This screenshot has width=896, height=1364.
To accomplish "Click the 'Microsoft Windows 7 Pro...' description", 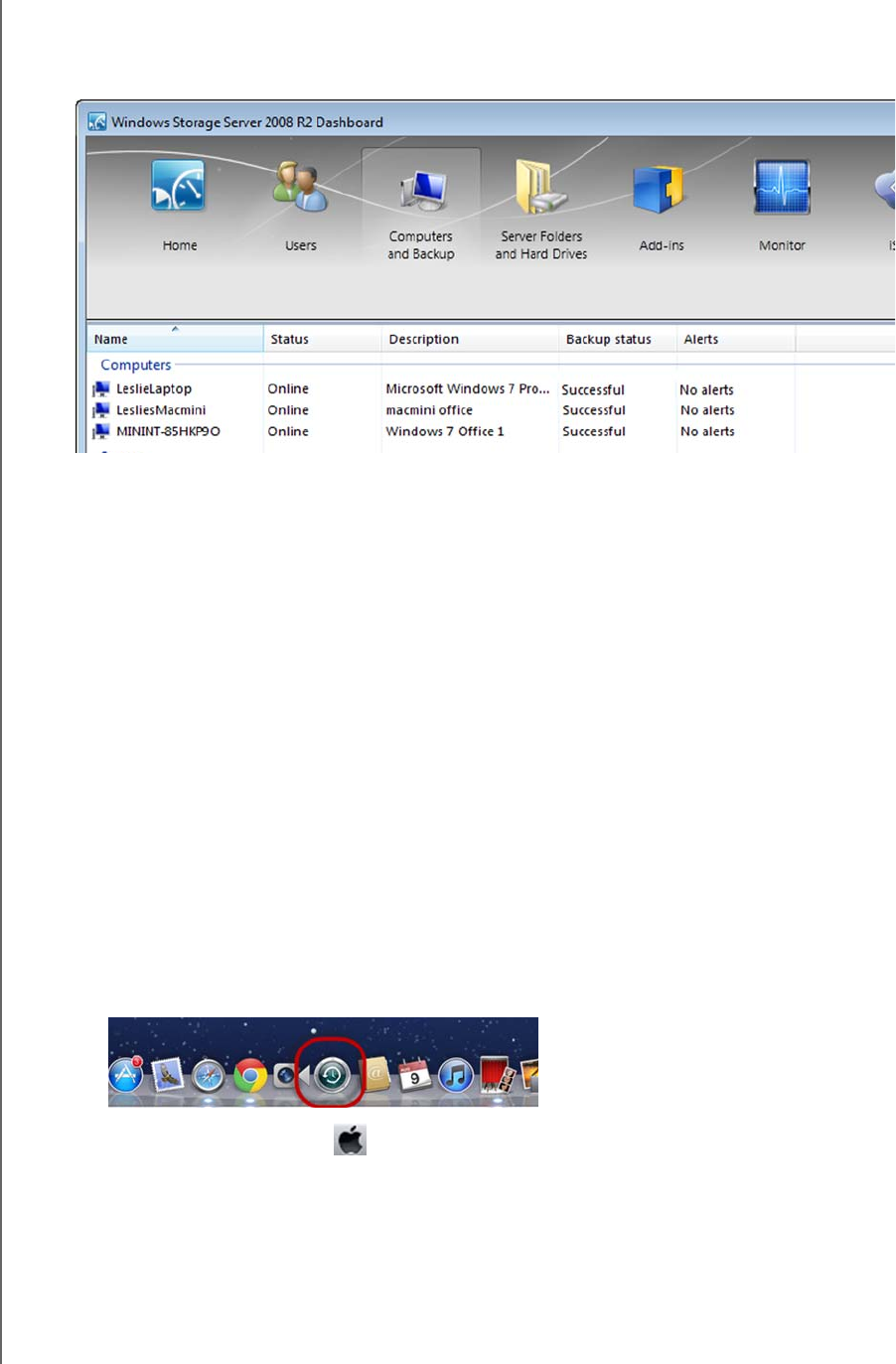I will pyautogui.click(x=468, y=388).
